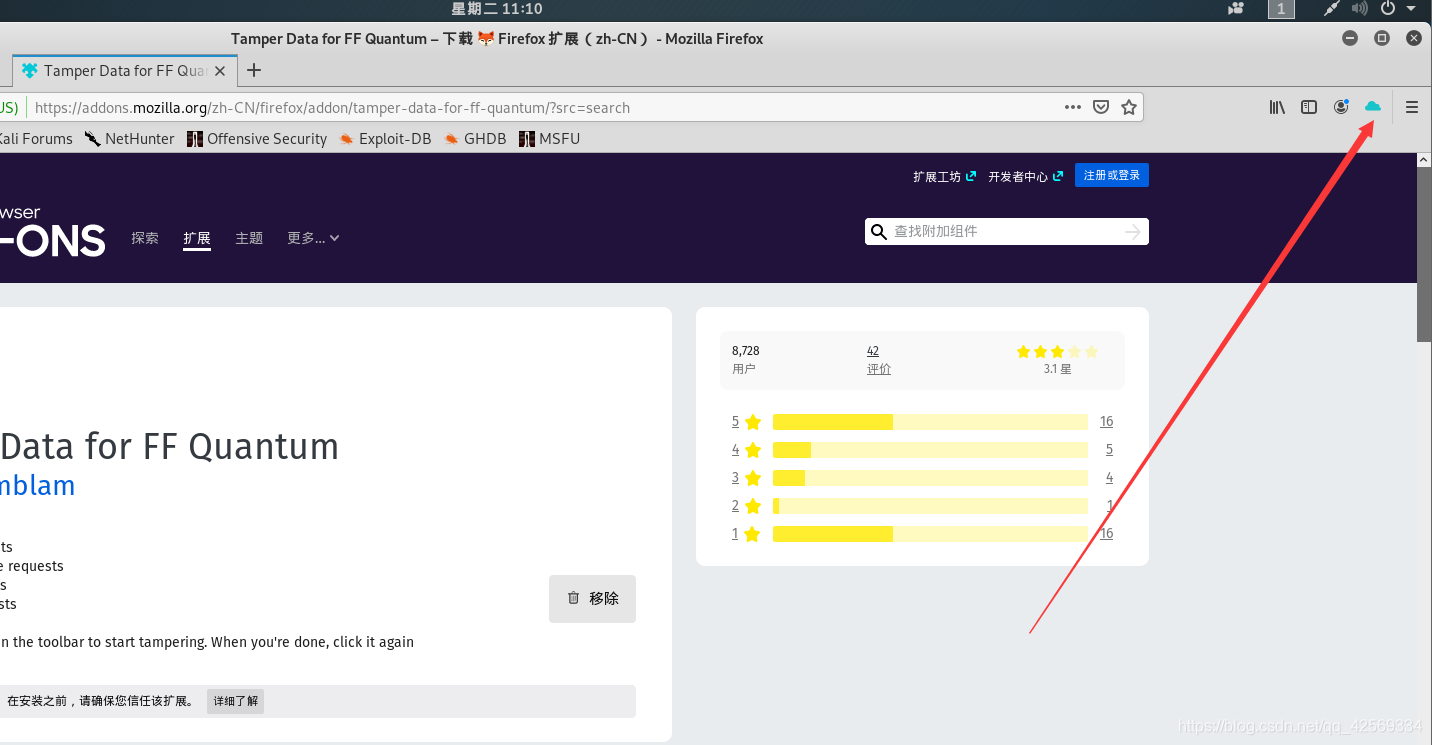This screenshot has height=745, width=1432.
Task: Click the 3.1 星 rating stars
Action: click(1057, 352)
